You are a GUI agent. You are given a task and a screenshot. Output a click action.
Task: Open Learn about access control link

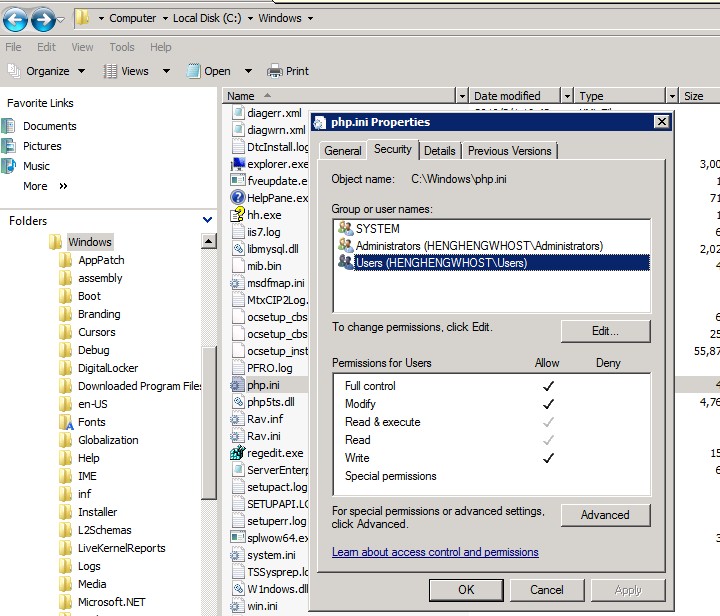pos(435,552)
